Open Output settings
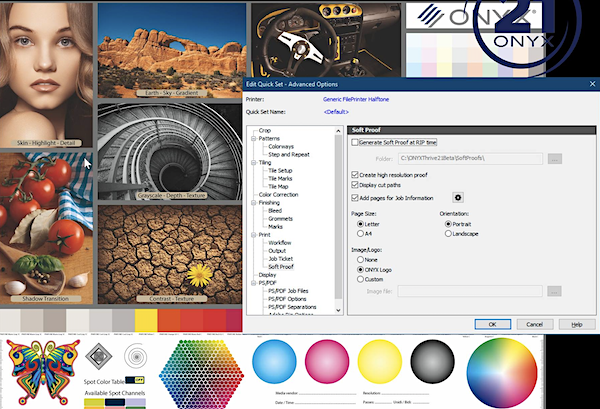Viewport: 600px width, 409px height. (277, 251)
